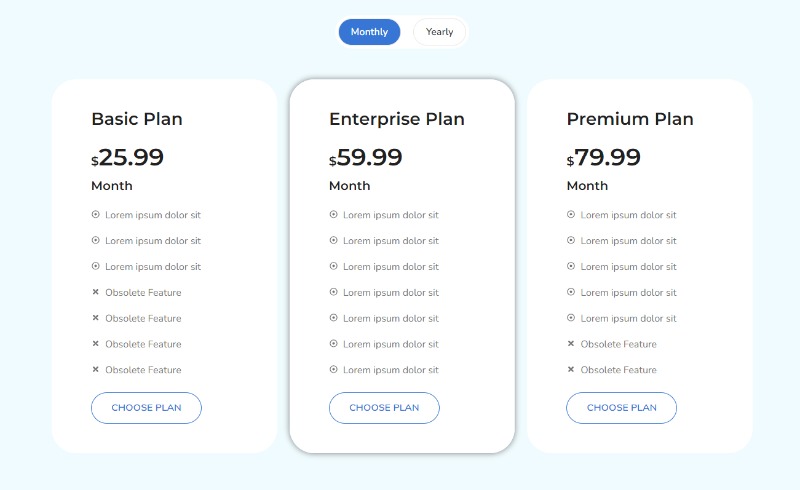Click first feature bullet icon in Premium Plan
Viewport: 800px width, 490px height.
click(x=571, y=214)
